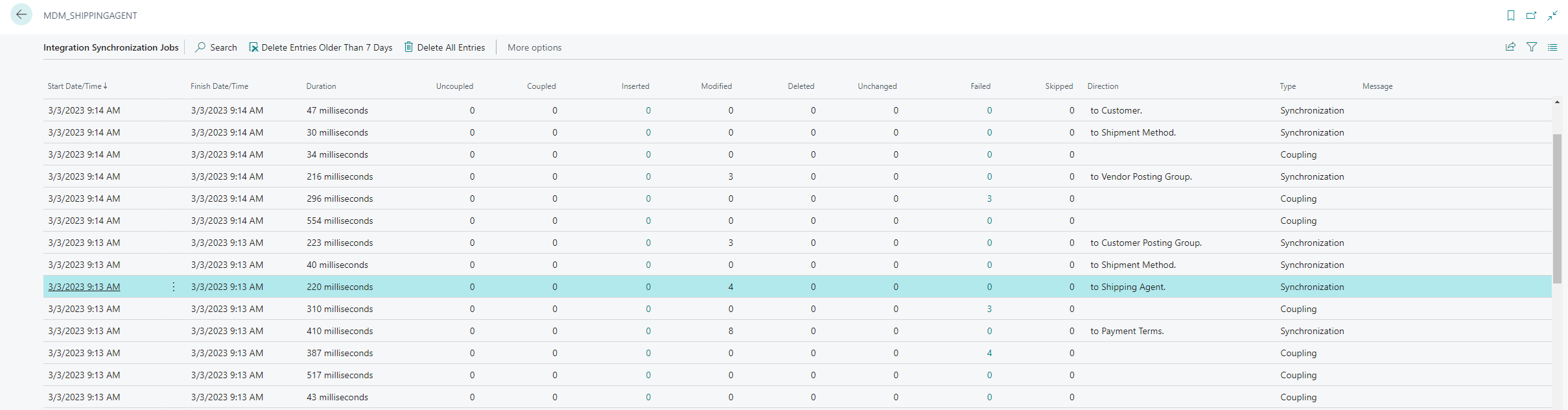Switch the list layout via the view icon
Image resolution: width=1568 pixels, height=410 pixels.
pos(1552,47)
